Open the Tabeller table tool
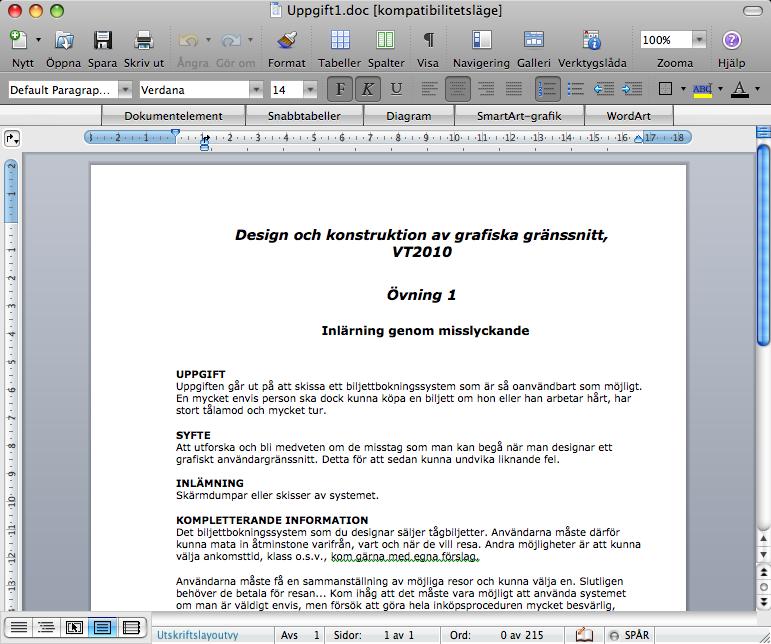Image resolution: width=771 pixels, height=644 pixels. pyautogui.click(x=340, y=40)
